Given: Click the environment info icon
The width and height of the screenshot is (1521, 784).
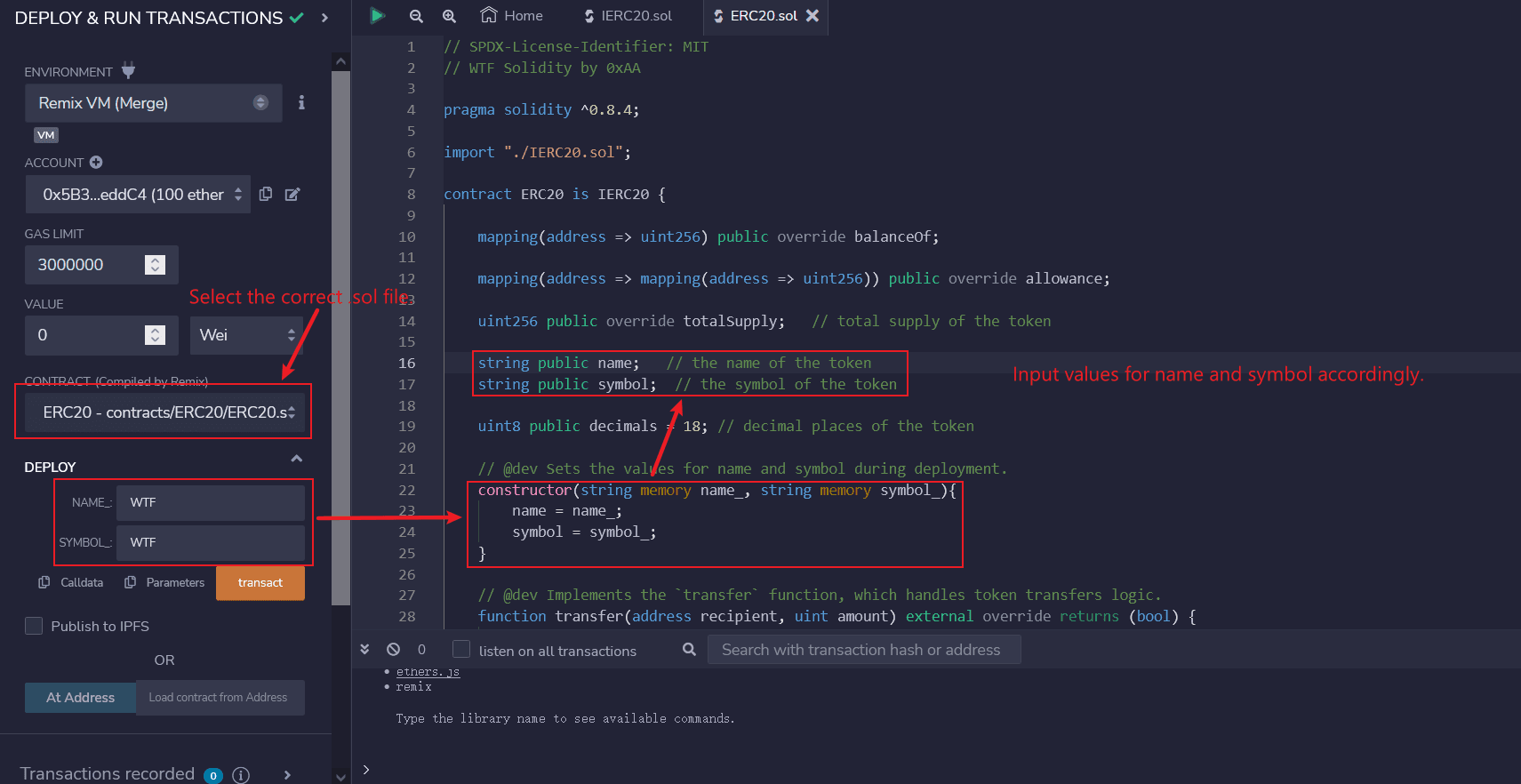Looking at the screenshot, I should coord(301,103).
